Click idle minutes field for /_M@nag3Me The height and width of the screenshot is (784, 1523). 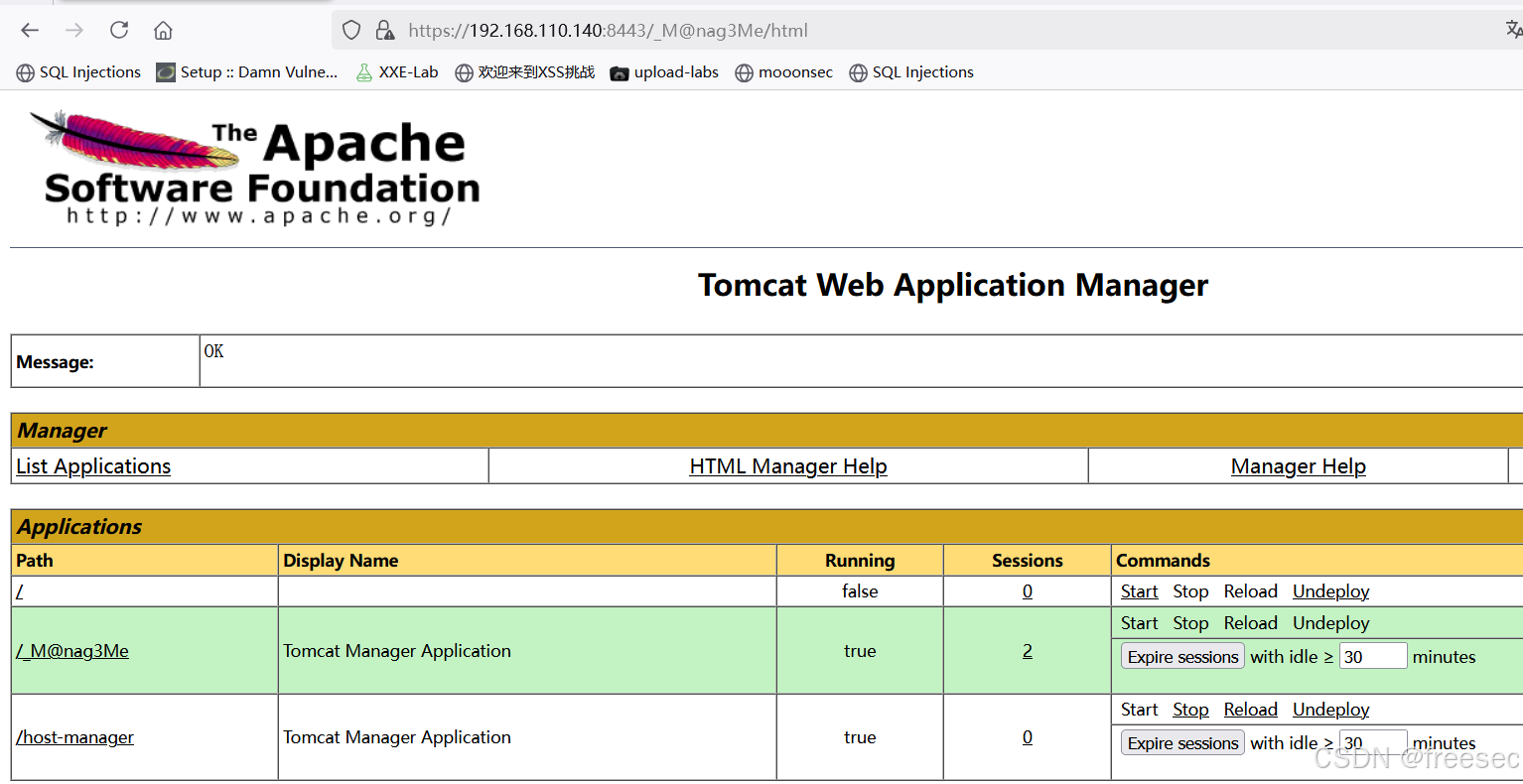(x=1373, y=656)
